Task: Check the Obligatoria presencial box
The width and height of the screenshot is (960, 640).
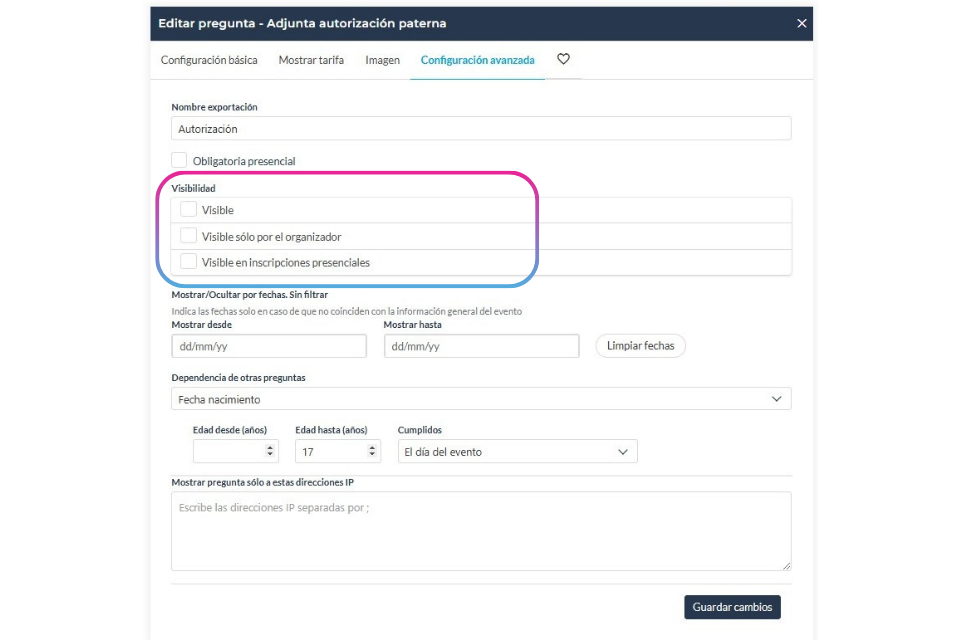Action: point(179,160)
